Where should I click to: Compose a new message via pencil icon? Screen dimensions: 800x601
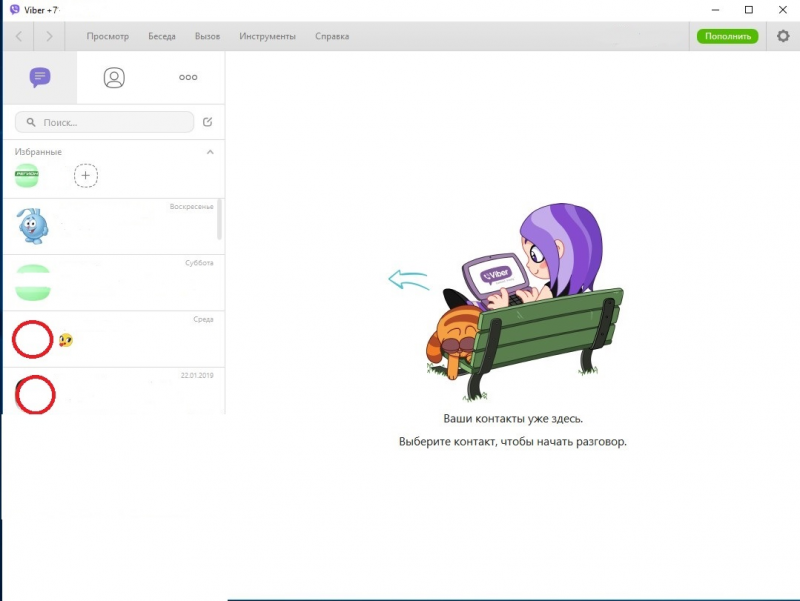tap(209, 121)
